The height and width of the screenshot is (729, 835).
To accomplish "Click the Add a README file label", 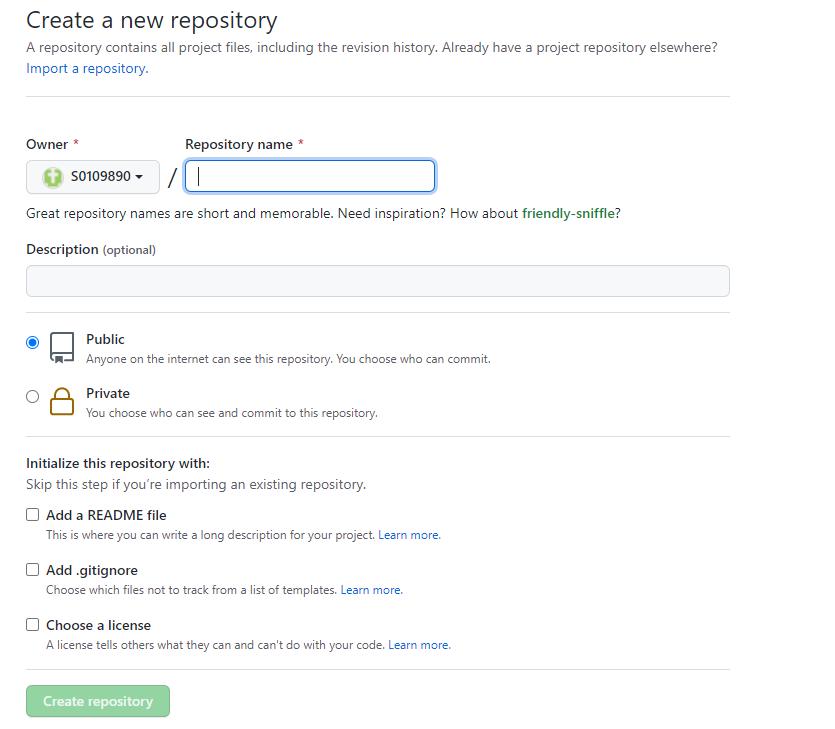I will tap(106, 515).
